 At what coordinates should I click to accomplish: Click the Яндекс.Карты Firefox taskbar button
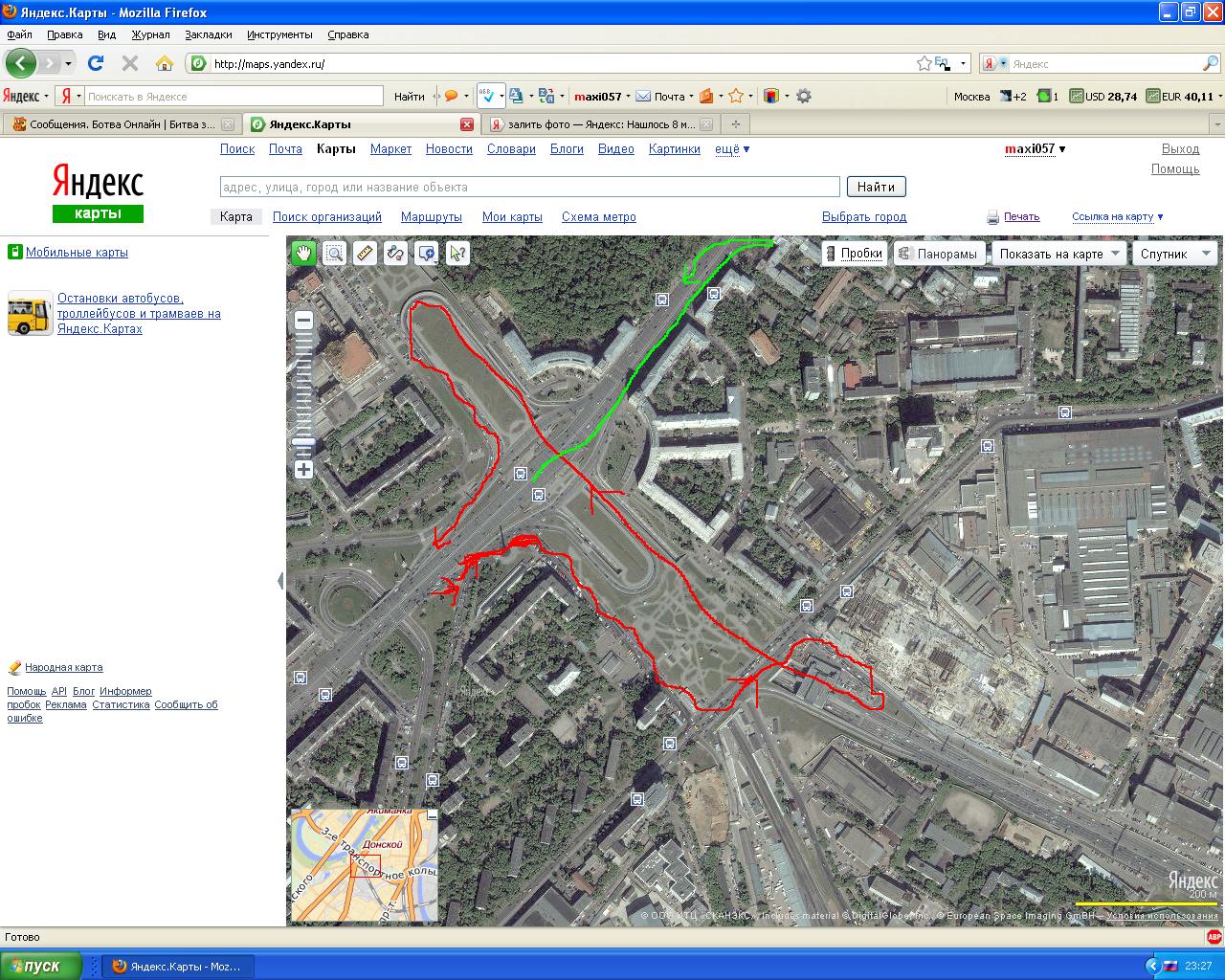pos(176,966)
